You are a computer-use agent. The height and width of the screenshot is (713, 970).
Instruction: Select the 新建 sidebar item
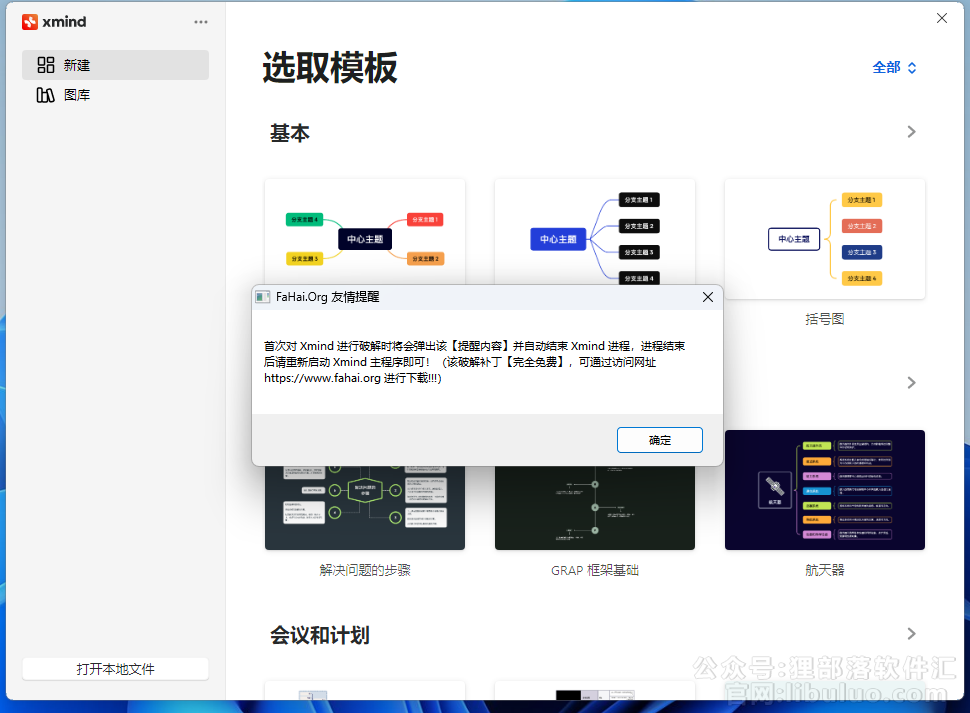[115, 65]
